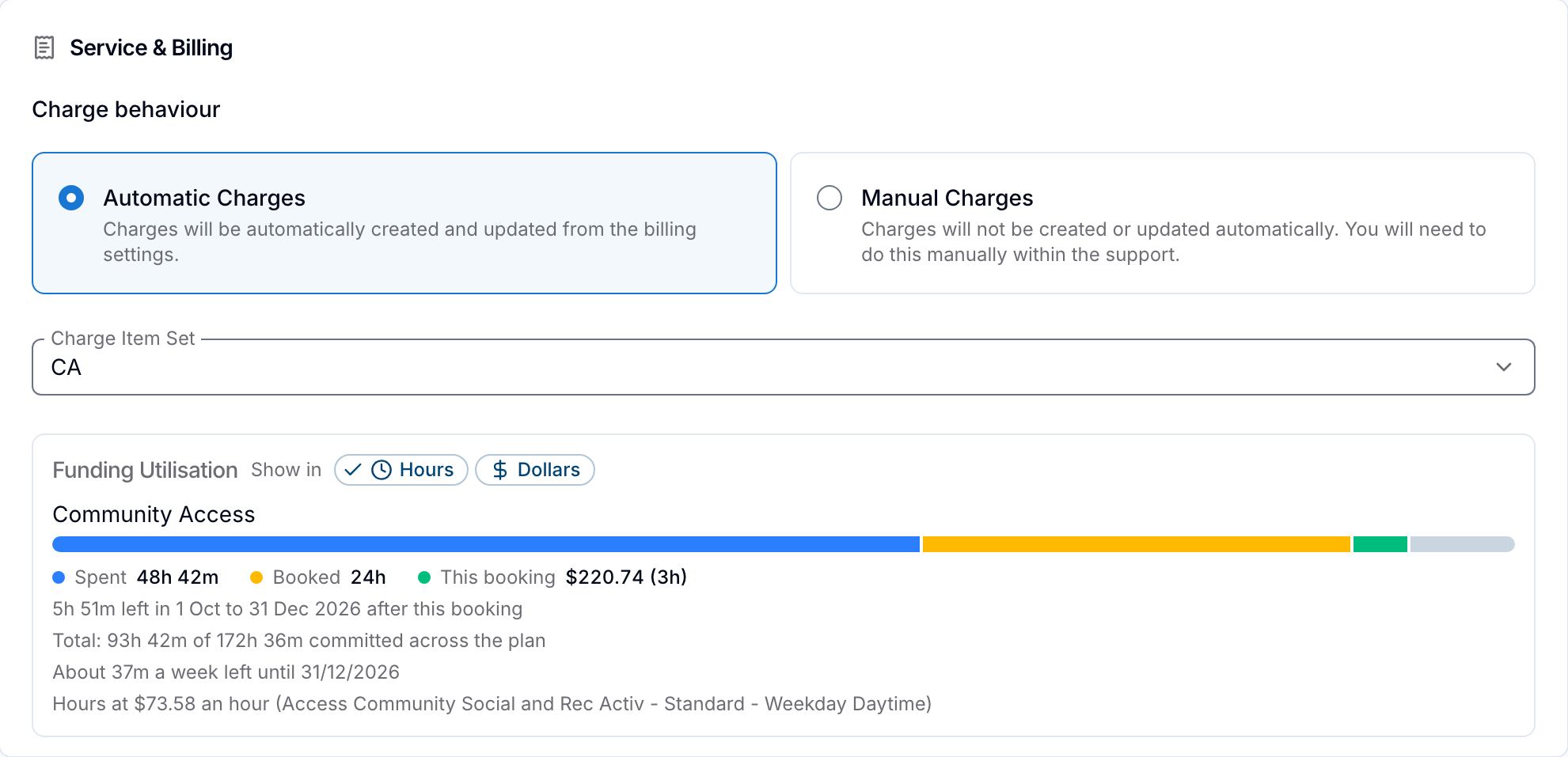Select the Automatic Charges radio button

pyautogui.click(x=71, y=198)
